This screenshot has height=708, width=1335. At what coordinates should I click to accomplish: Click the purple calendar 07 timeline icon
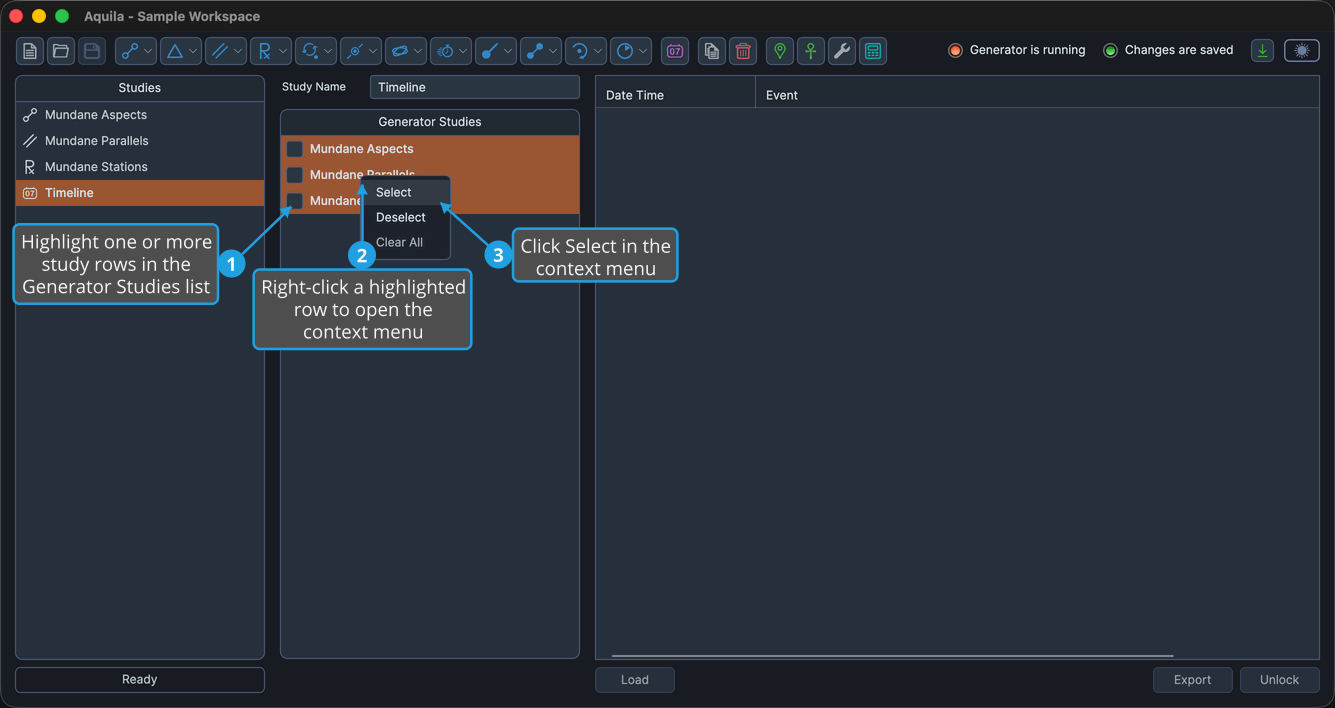675,51
